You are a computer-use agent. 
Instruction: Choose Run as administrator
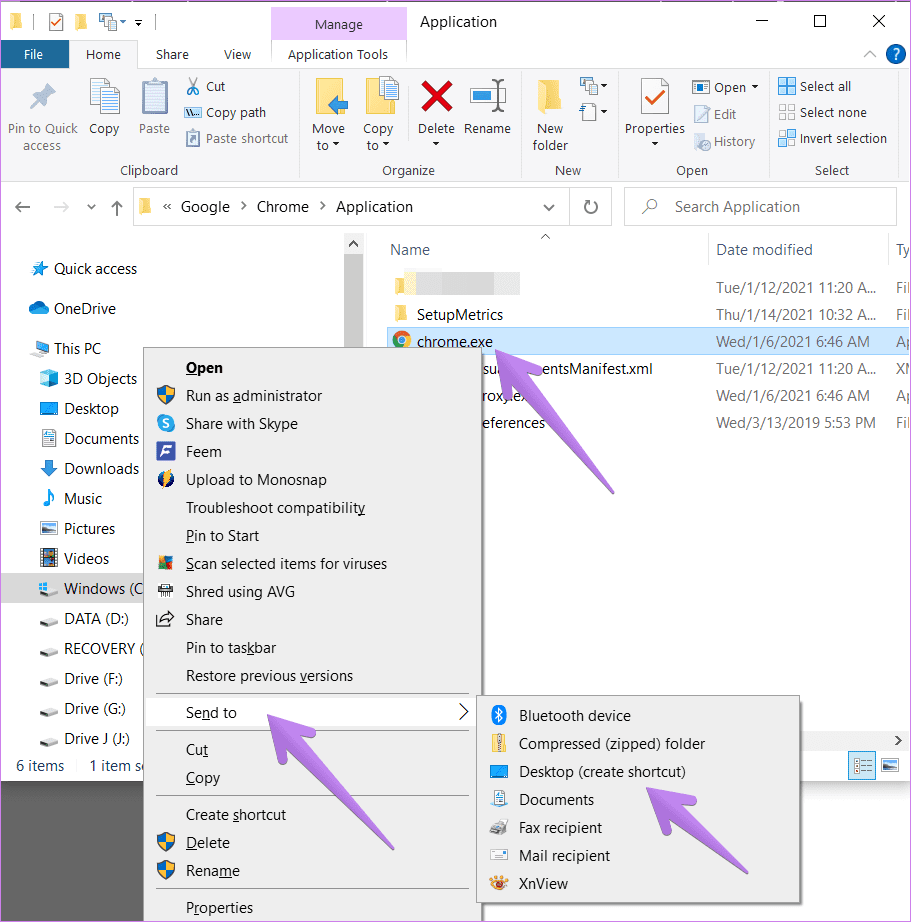(x=313, y=396)
